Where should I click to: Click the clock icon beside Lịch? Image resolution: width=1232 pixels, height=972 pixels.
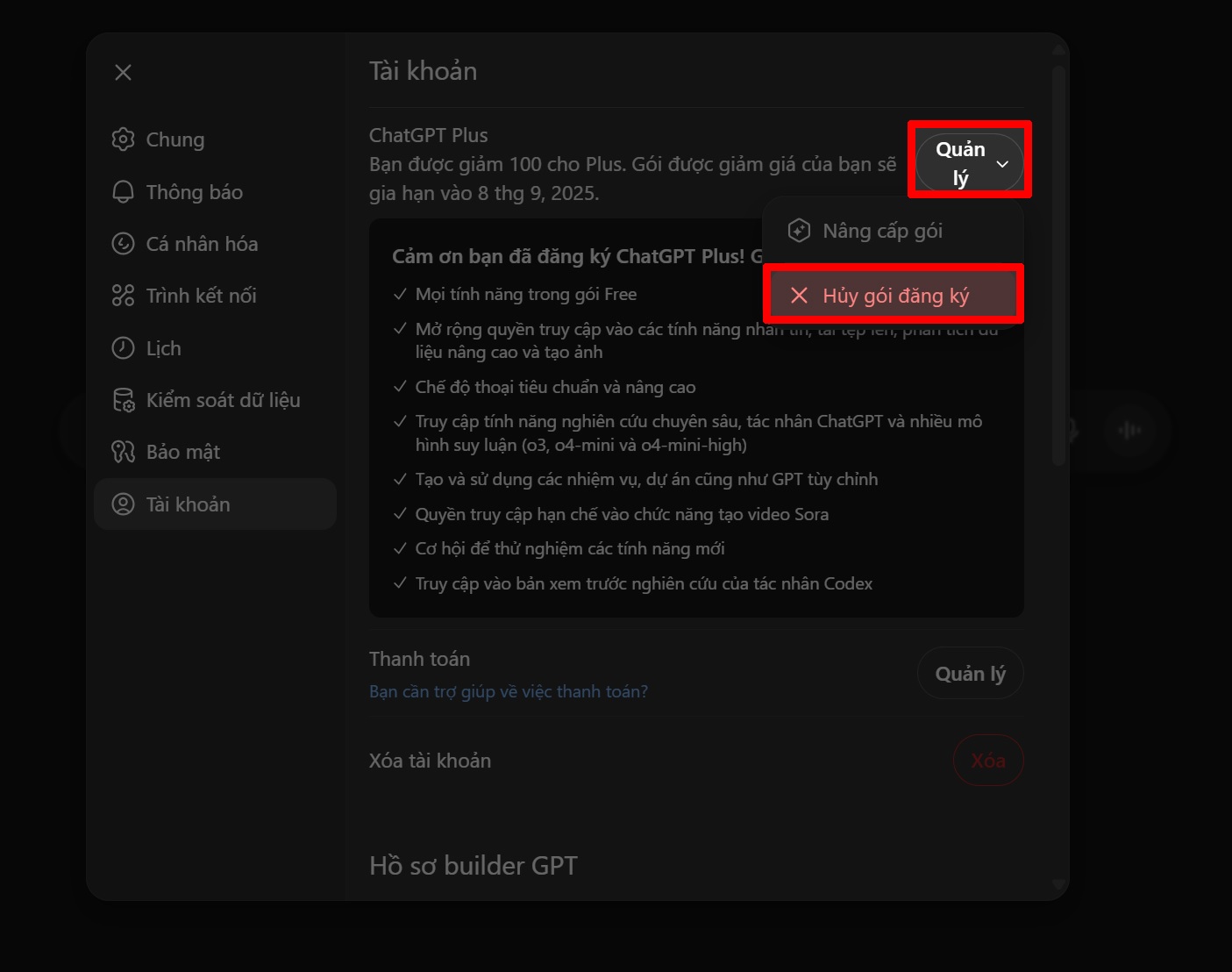[123, 348]
